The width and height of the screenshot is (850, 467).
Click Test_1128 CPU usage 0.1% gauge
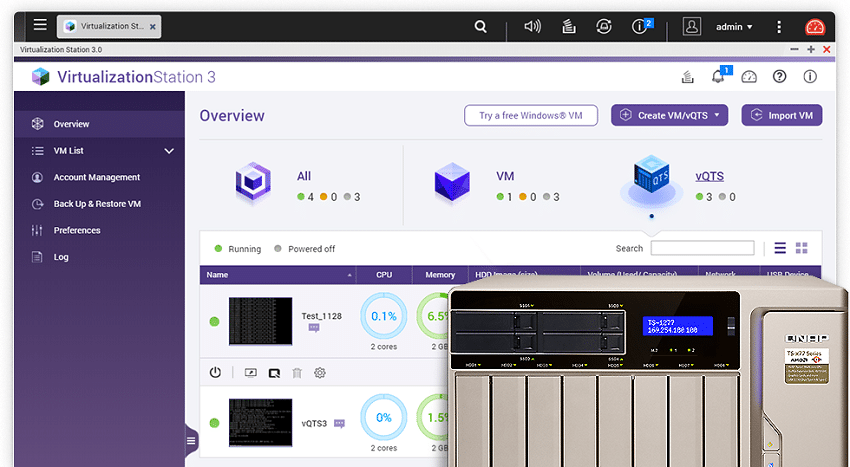(x=384, y=316)
